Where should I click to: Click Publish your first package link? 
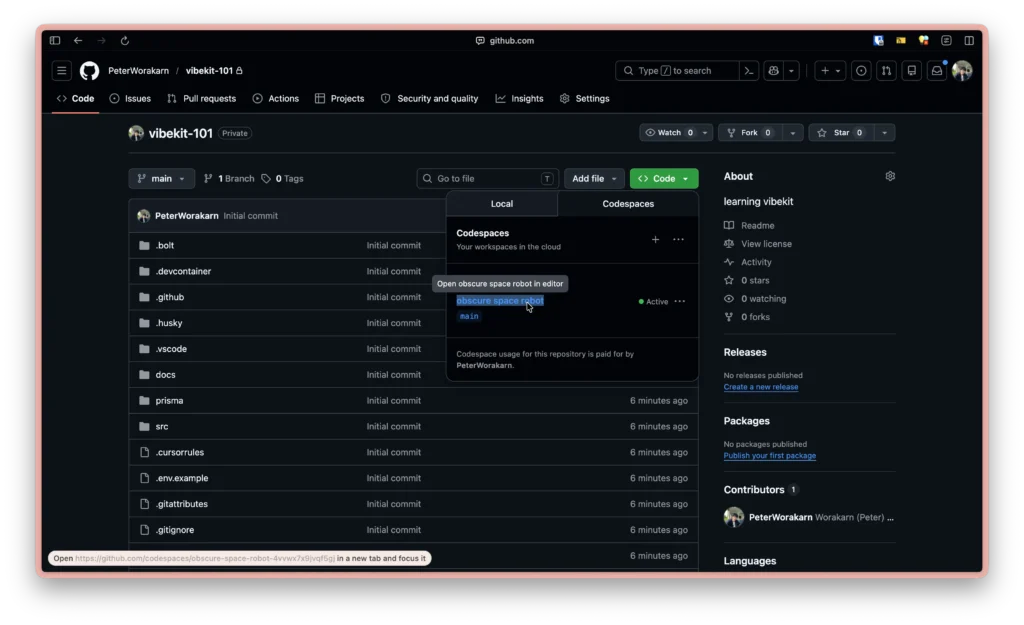[769, 456]
